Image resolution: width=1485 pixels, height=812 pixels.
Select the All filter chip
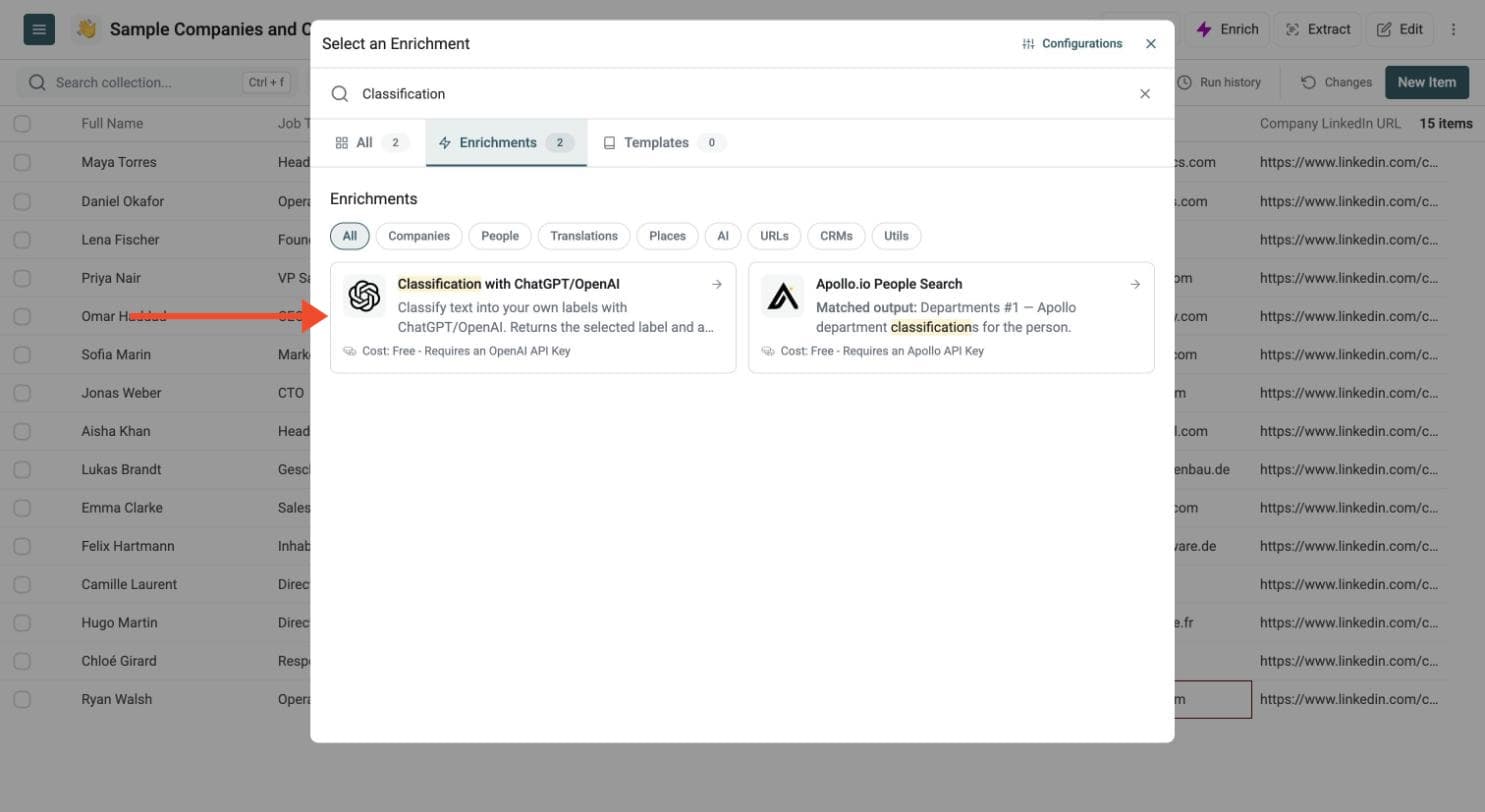pyautogui.click(x=350, y=236)
